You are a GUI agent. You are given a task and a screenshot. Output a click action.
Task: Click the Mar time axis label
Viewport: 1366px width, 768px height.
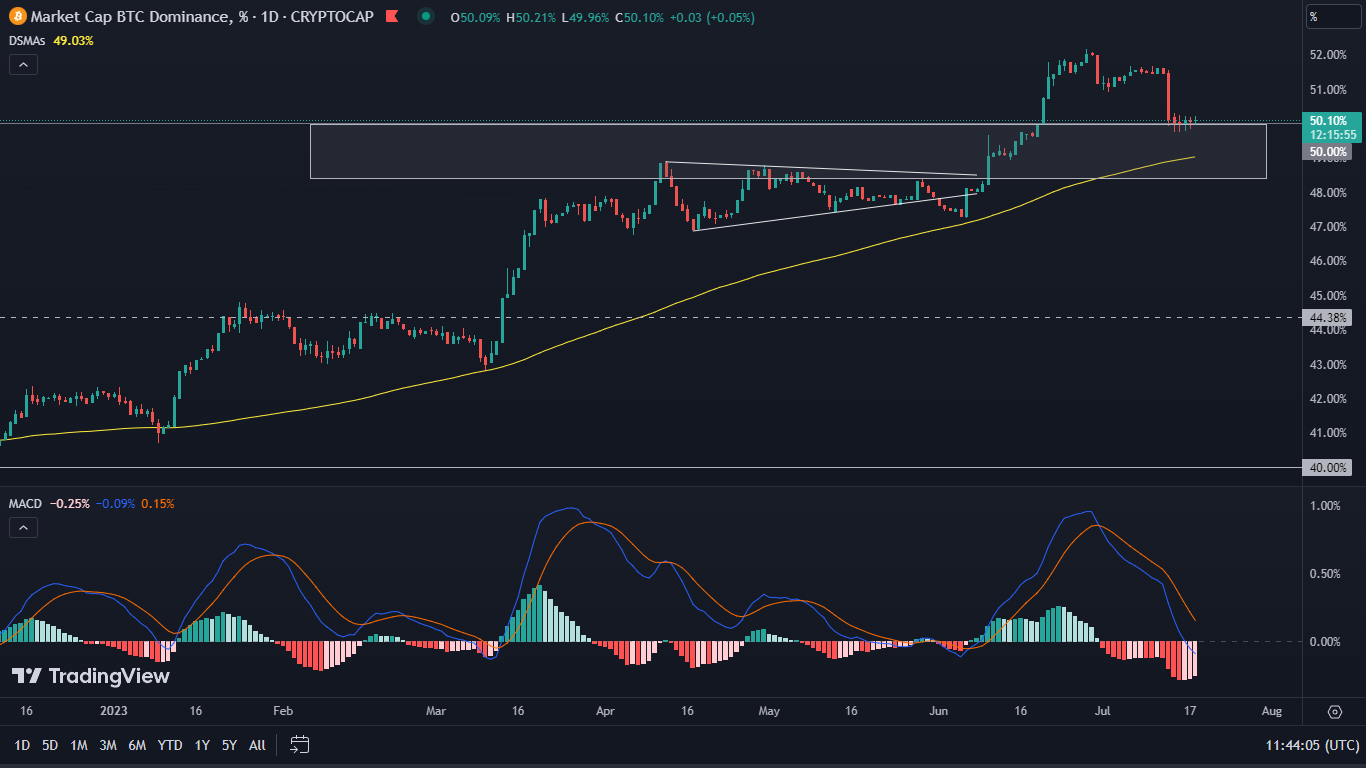click(436, 711)
